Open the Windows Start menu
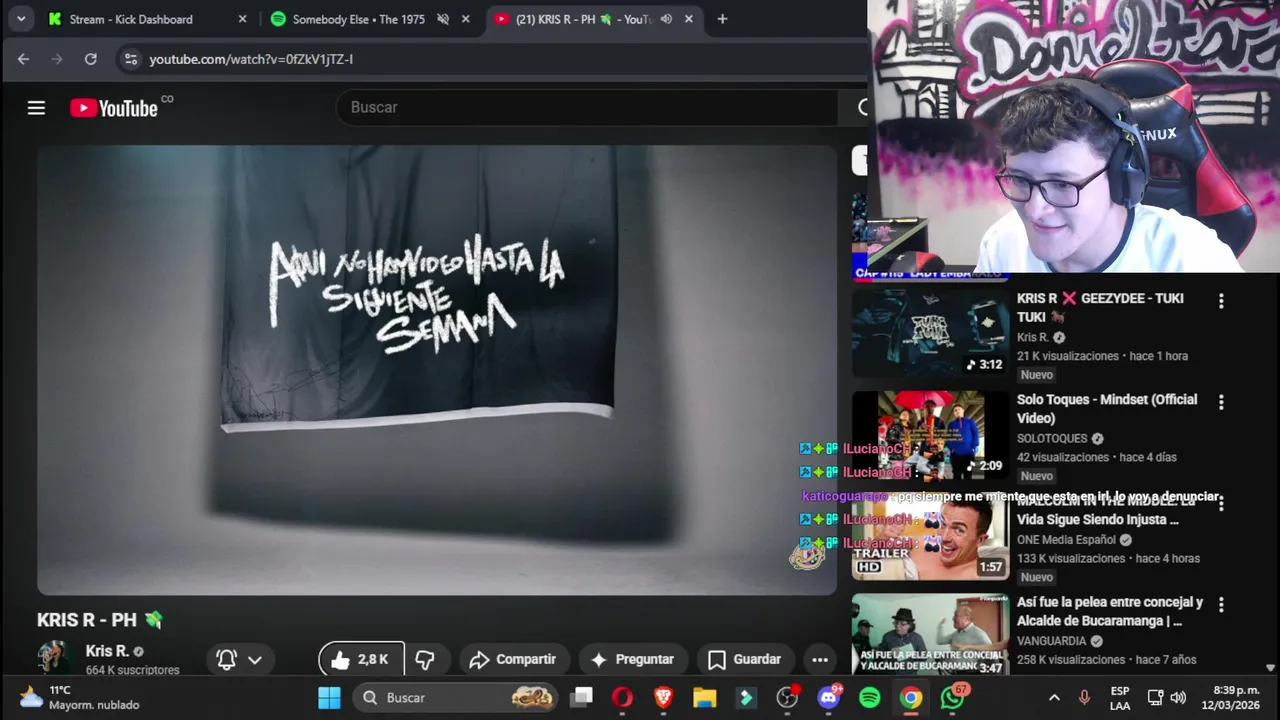 tap(329, 697)
